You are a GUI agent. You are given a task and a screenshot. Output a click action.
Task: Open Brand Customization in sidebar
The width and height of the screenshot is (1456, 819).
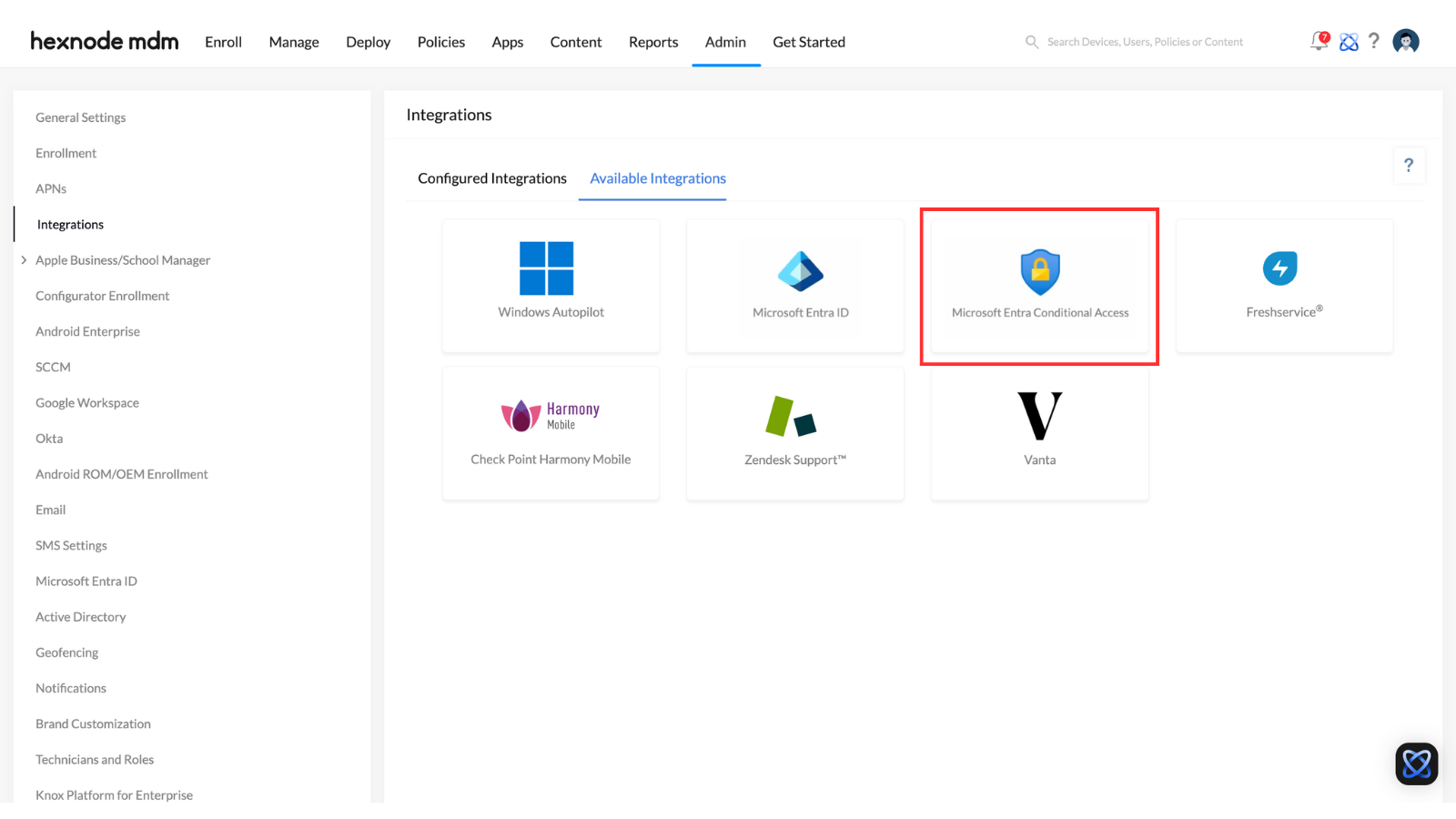click(x=93, y=723)
